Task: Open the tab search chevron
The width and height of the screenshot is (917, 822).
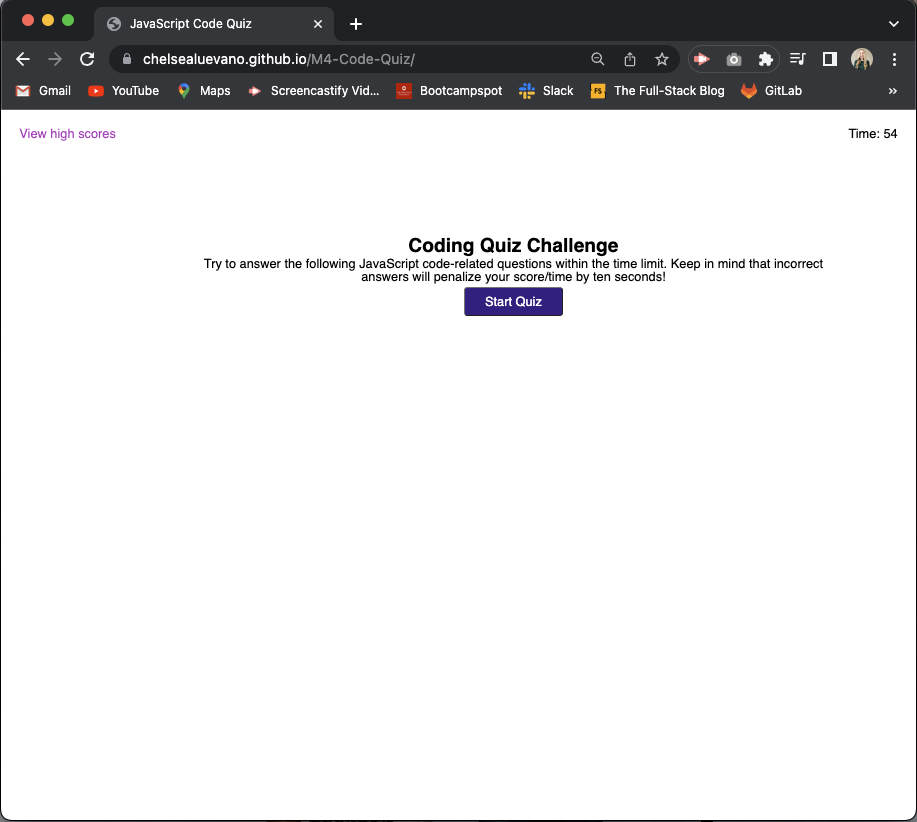Action: (x=893, y=23)
